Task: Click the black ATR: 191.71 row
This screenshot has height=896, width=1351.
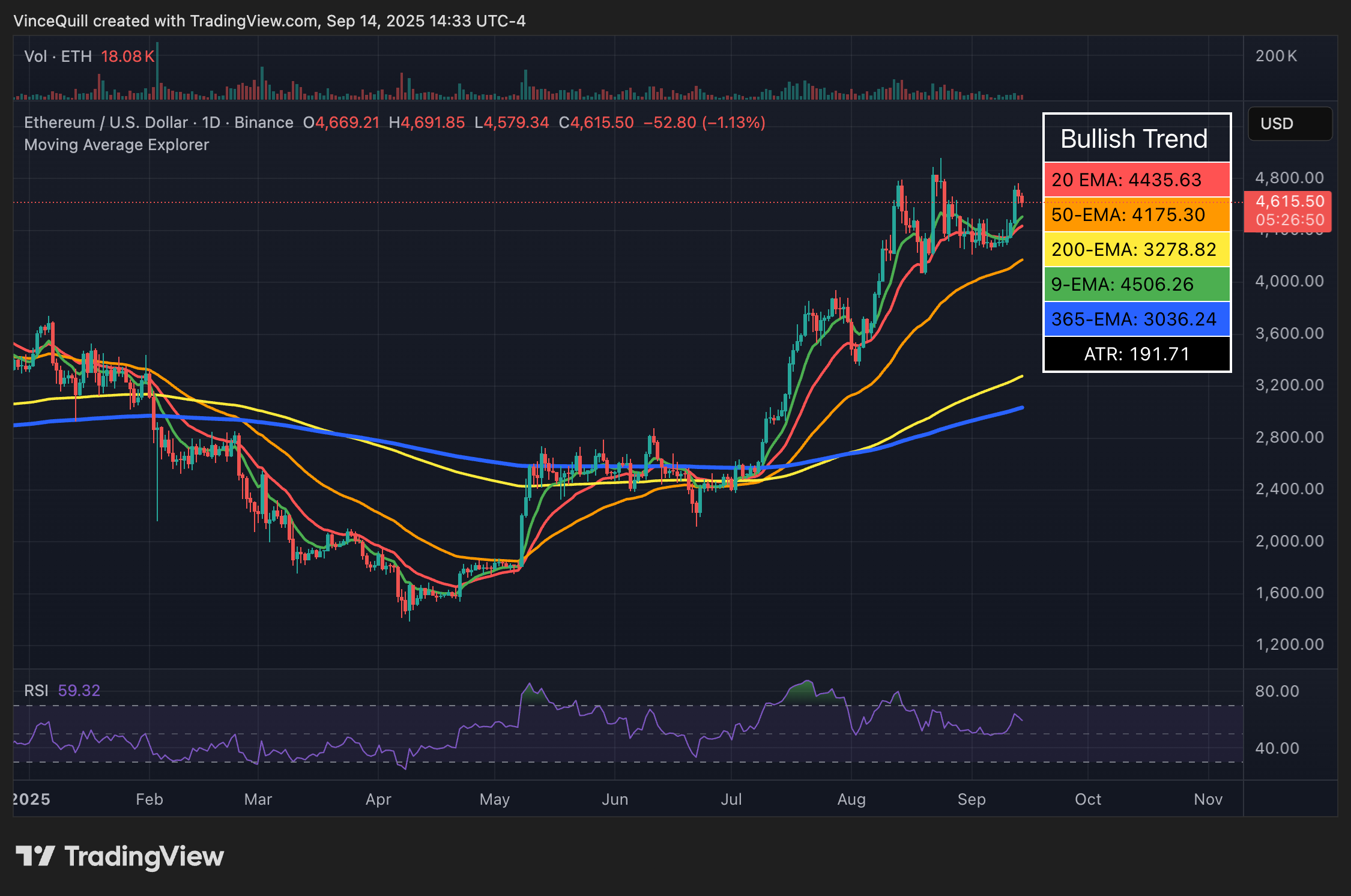Action: click(x=1137, y=354)
